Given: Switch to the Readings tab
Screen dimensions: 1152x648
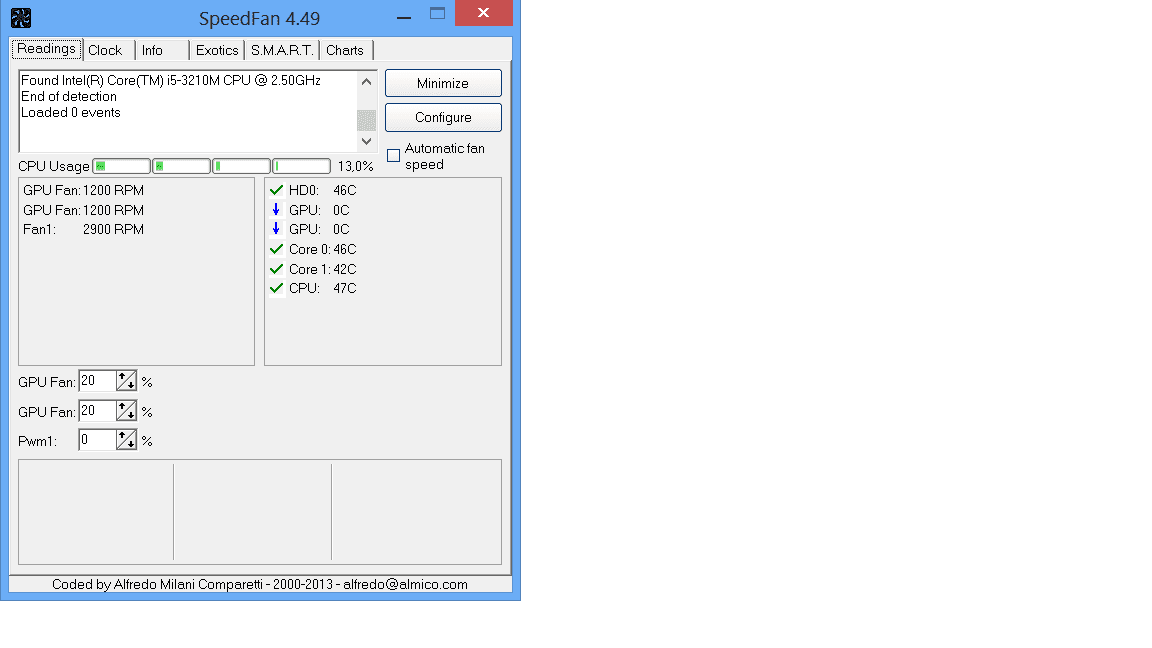Looking at the screenshot, I should tap(46, 48).
